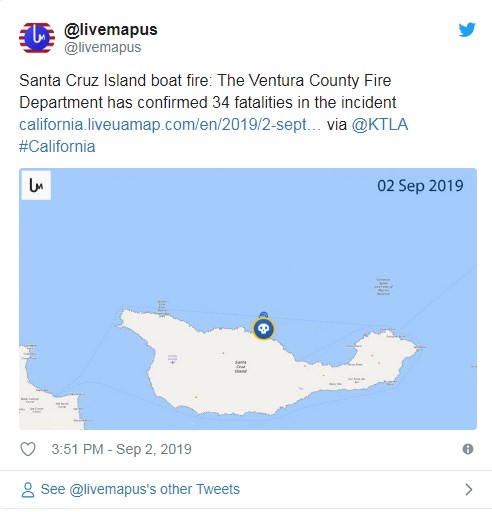Click the Santa Cruz Island map label

pyautogui.click(x=241, y=367)
